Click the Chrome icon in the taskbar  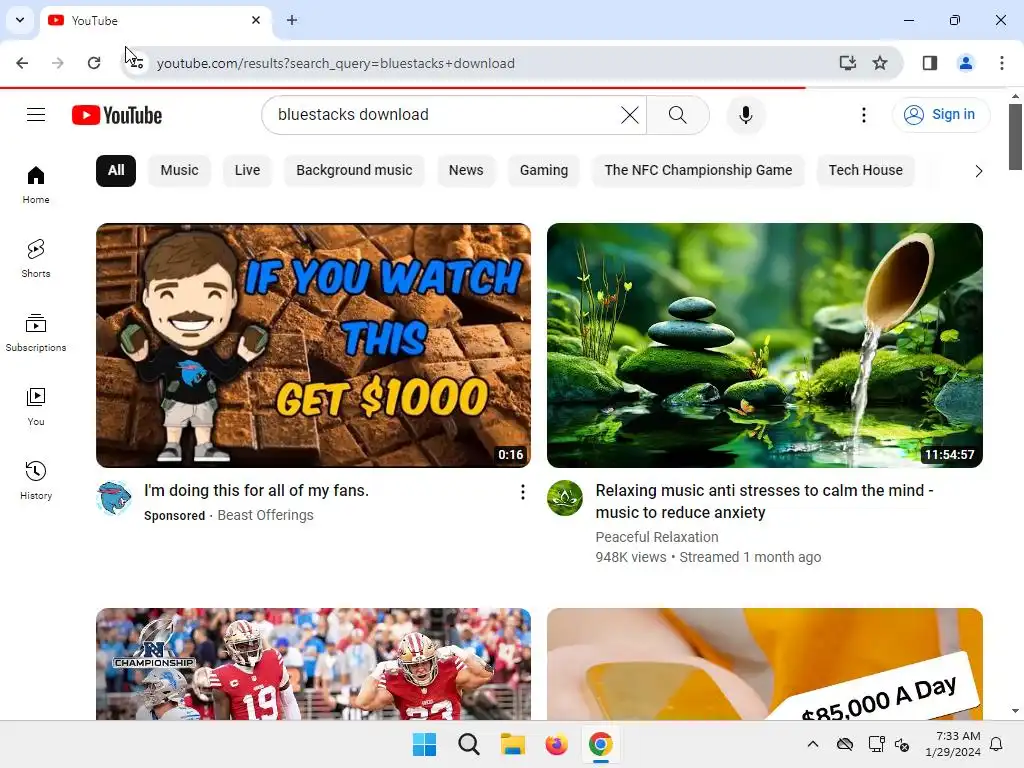tap(600, 744)
